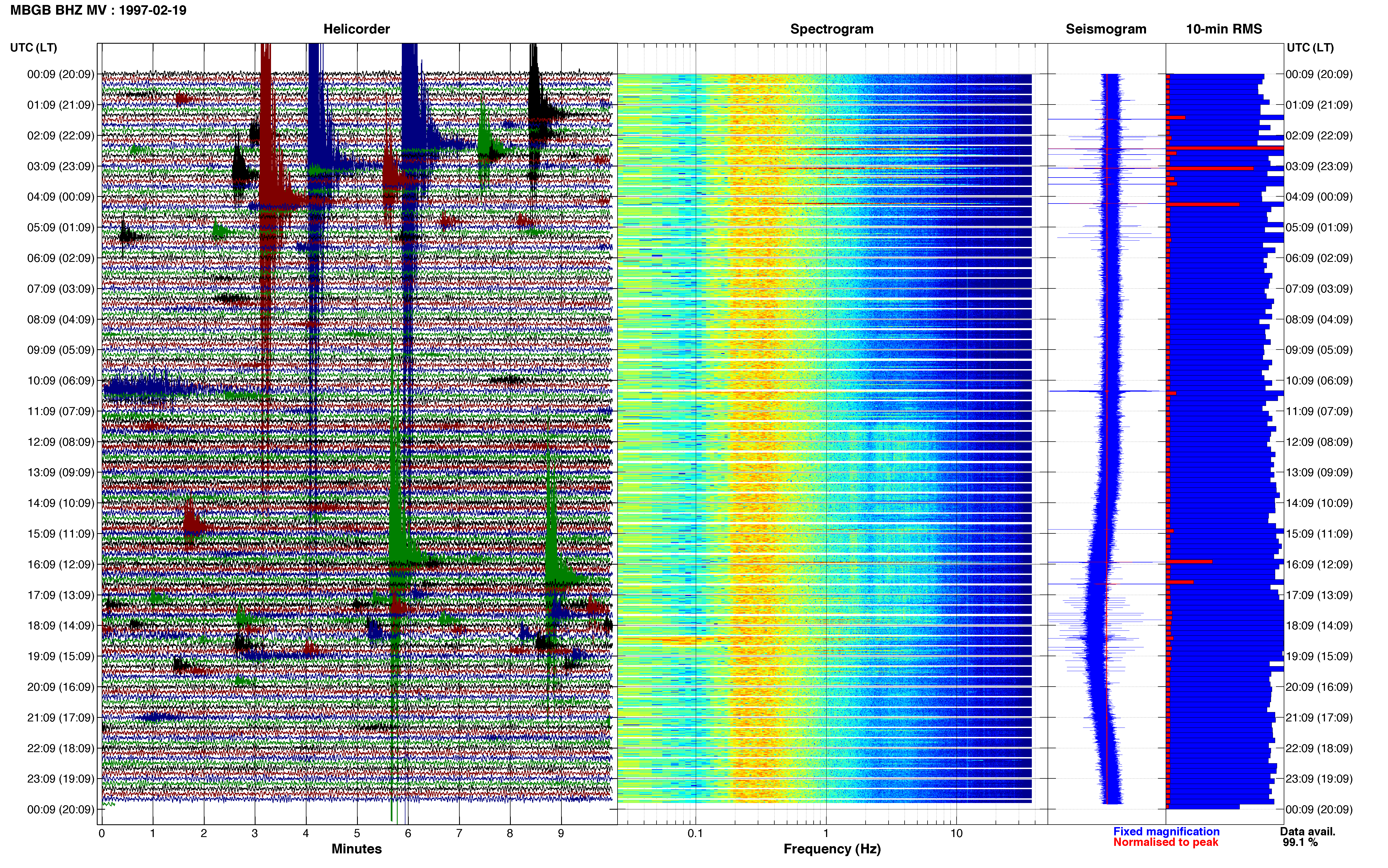Viewport: 1388px width, 868px height.
Task: Click left time label '01:09 (21:09)'
Action: click(60, 105)
